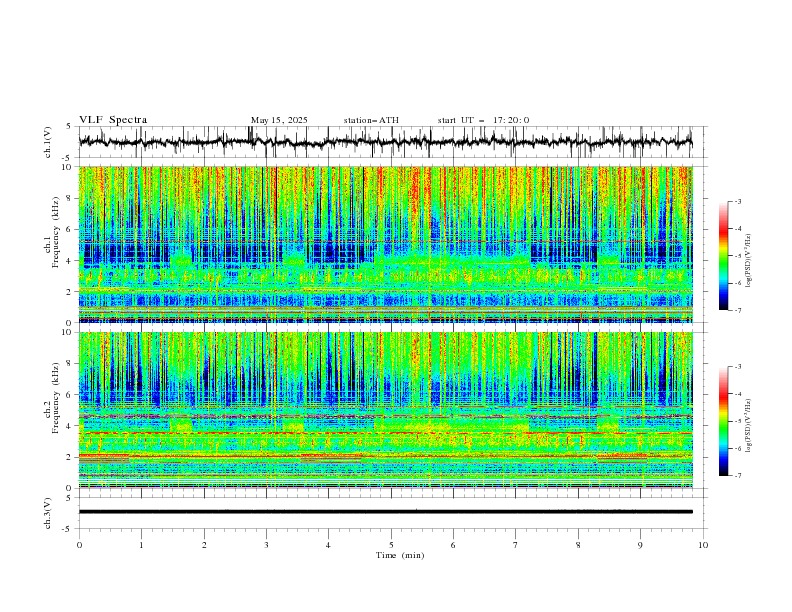Screen dimensions: 792x612
Task: Click the ch.2 "Frequency (kHz)" axis label
Action: (x=55, y=397)
